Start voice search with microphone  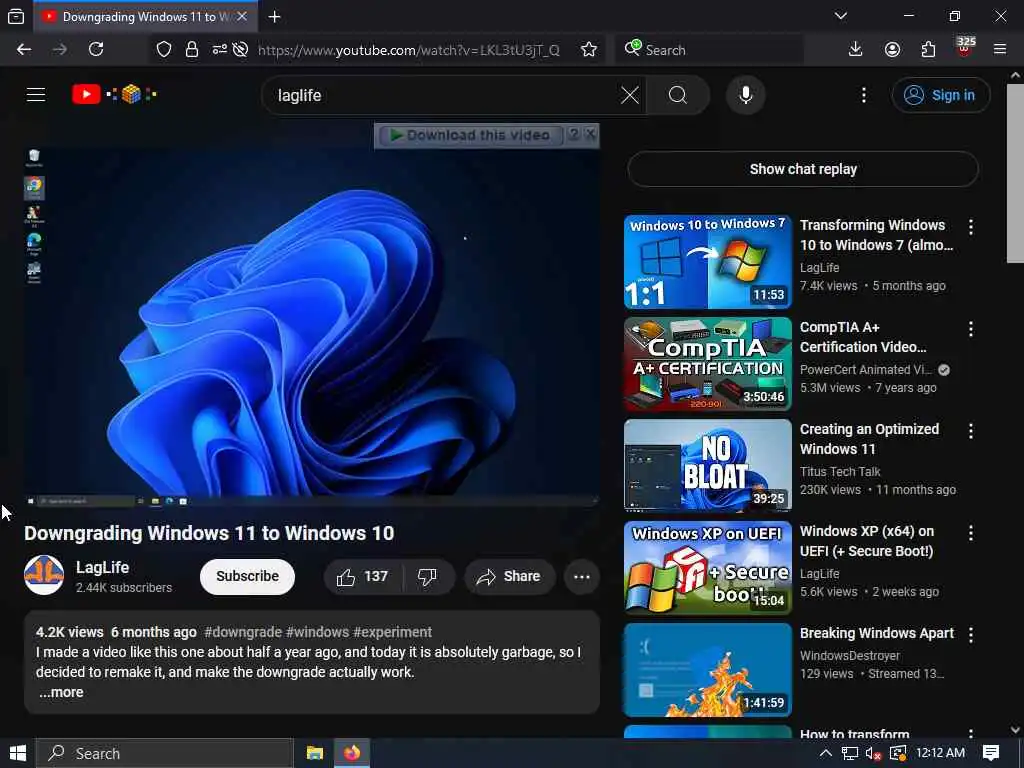click(x=746, y=95)
